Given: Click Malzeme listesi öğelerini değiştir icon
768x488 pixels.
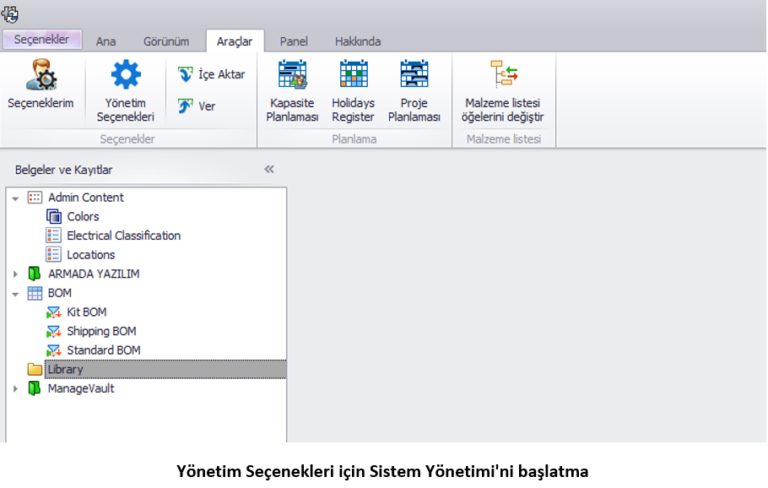Looking at the screenshot, I should [502, 77].
